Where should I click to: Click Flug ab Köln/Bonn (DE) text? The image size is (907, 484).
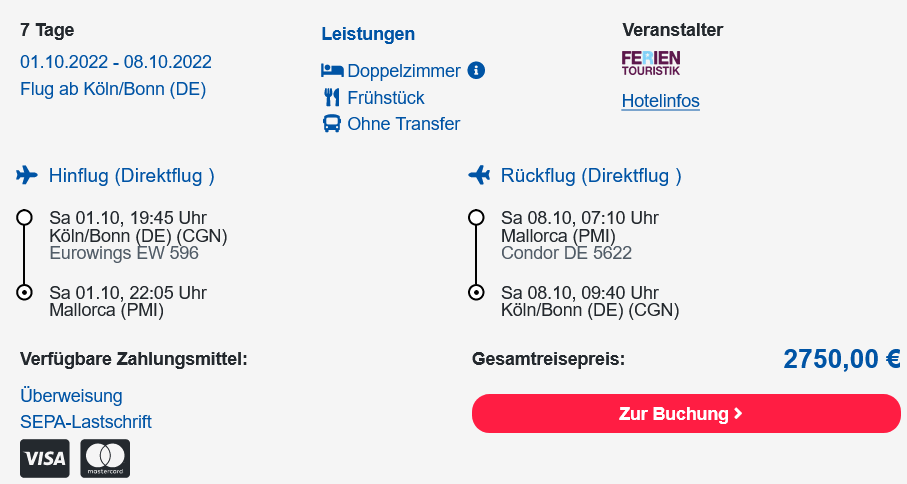113,89
